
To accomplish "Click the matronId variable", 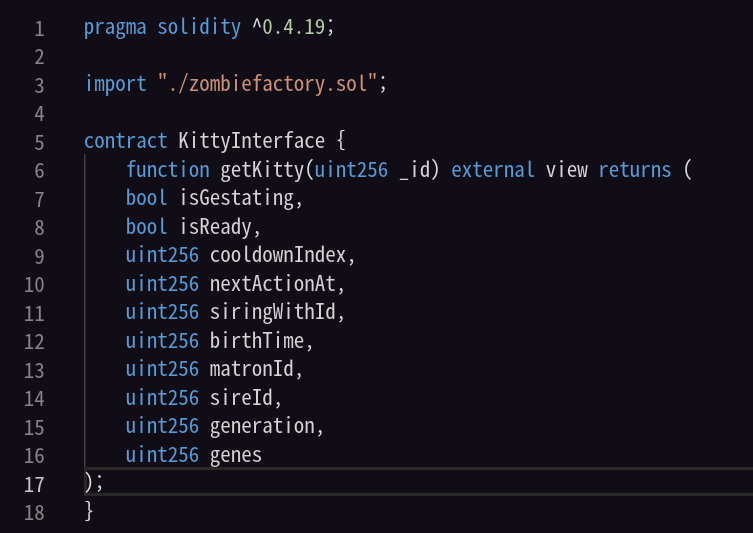I will (x=252, y=369).
